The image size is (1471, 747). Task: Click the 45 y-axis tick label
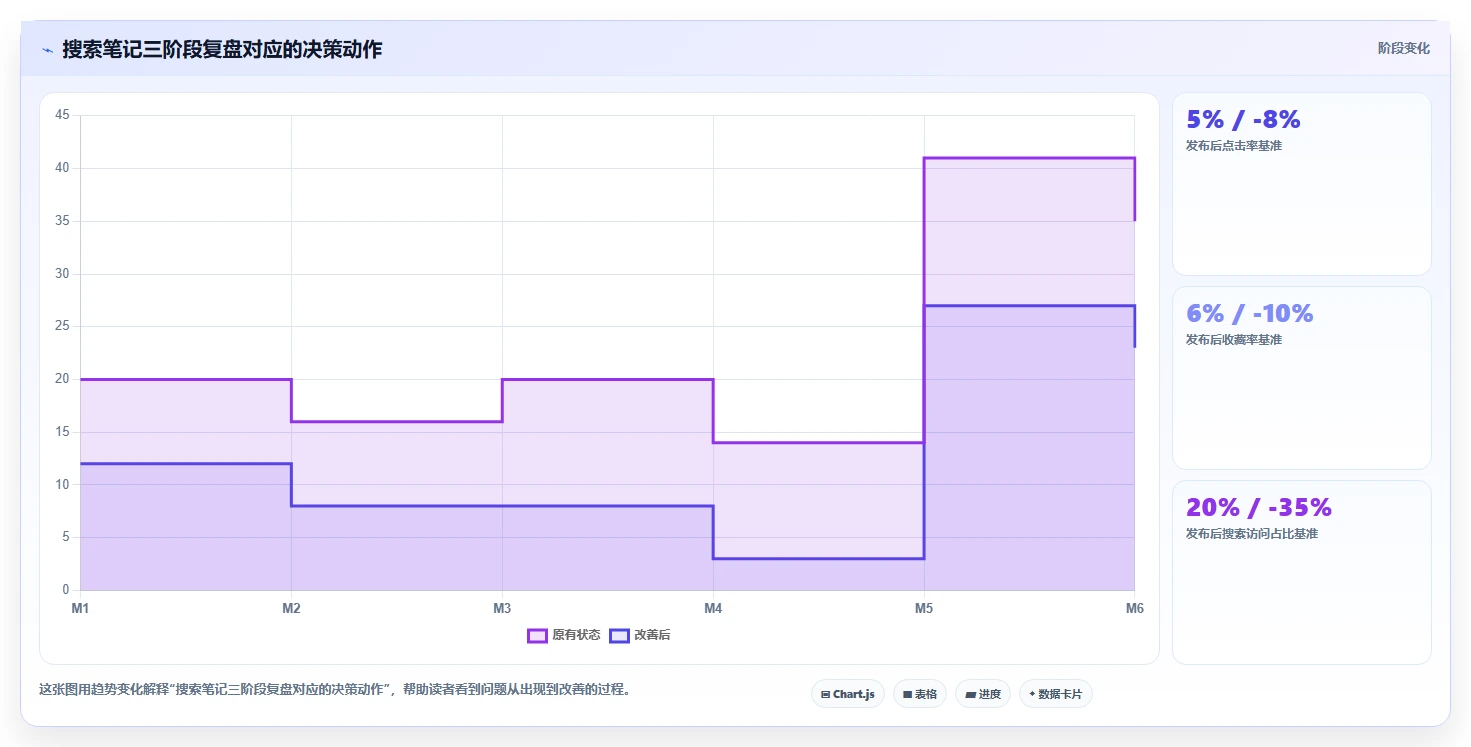pyautogui.click(x=62, y=115)
